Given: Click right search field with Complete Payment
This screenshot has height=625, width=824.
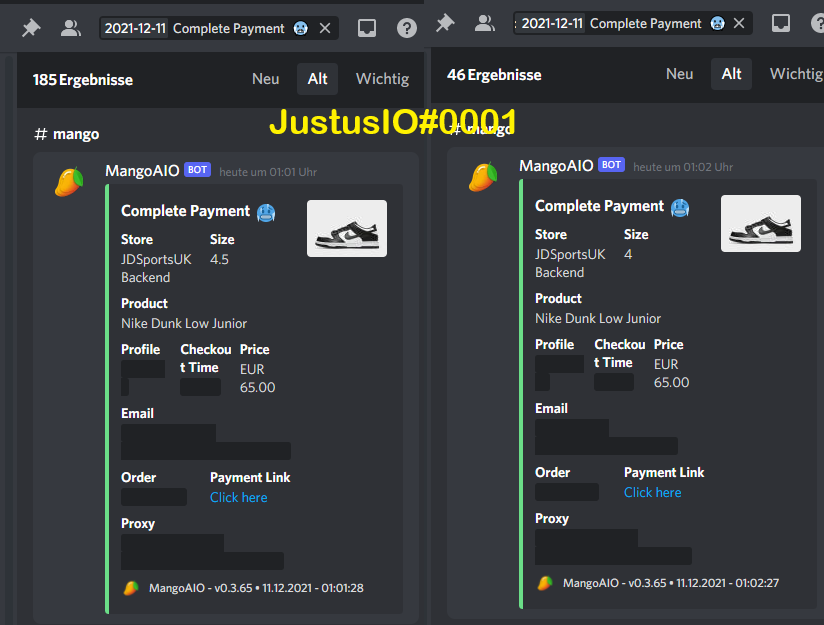Looking at the screenshot, I should point(633,23).
